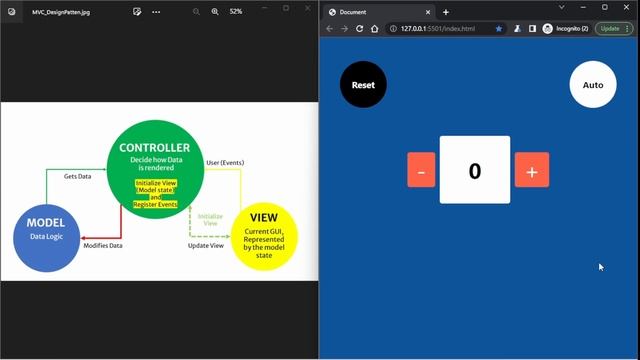Viewport: 640px width, 360px height.
Task: Click the highlighted 'Register Events' text
Action: (155, 204)
